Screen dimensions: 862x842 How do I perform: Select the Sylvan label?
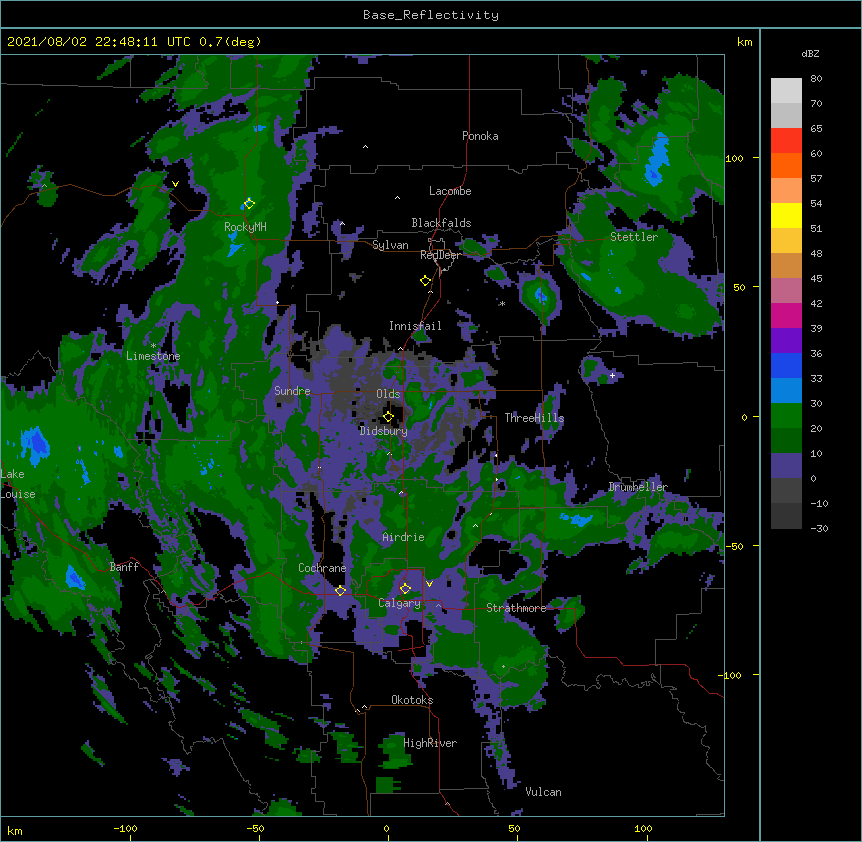390,245
